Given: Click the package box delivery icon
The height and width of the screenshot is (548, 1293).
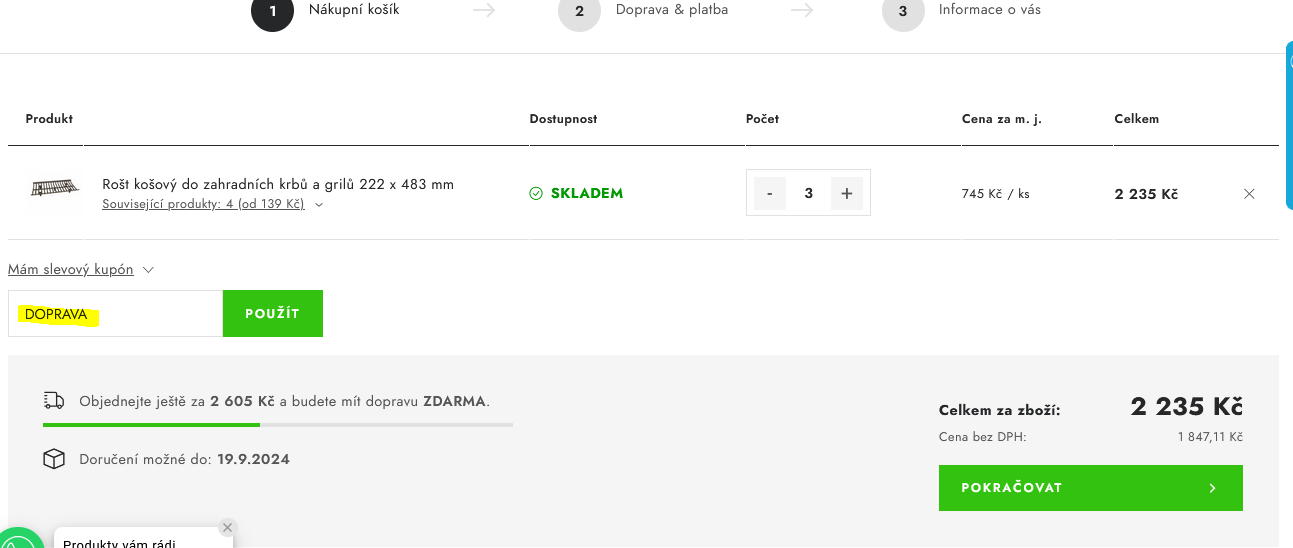Looking at the screenshot, I should (x=53, y=459).
